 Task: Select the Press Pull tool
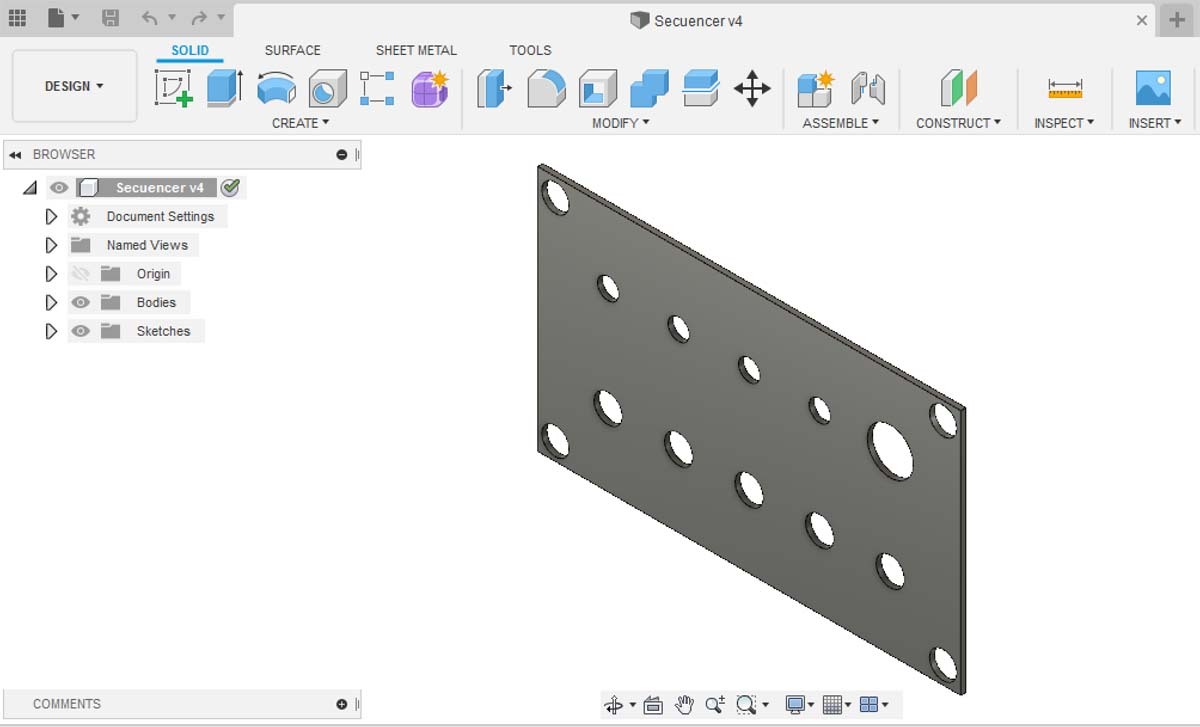pos(494,88)
